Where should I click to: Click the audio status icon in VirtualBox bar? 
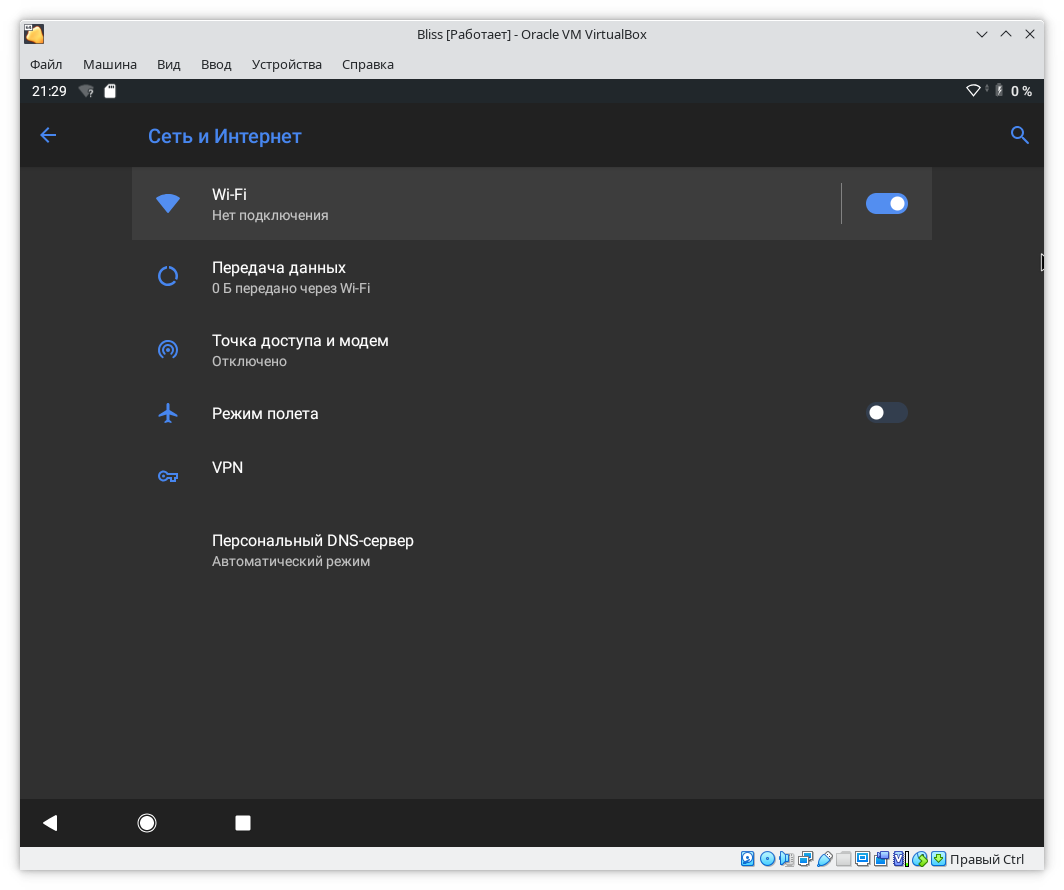pos(786,859)
